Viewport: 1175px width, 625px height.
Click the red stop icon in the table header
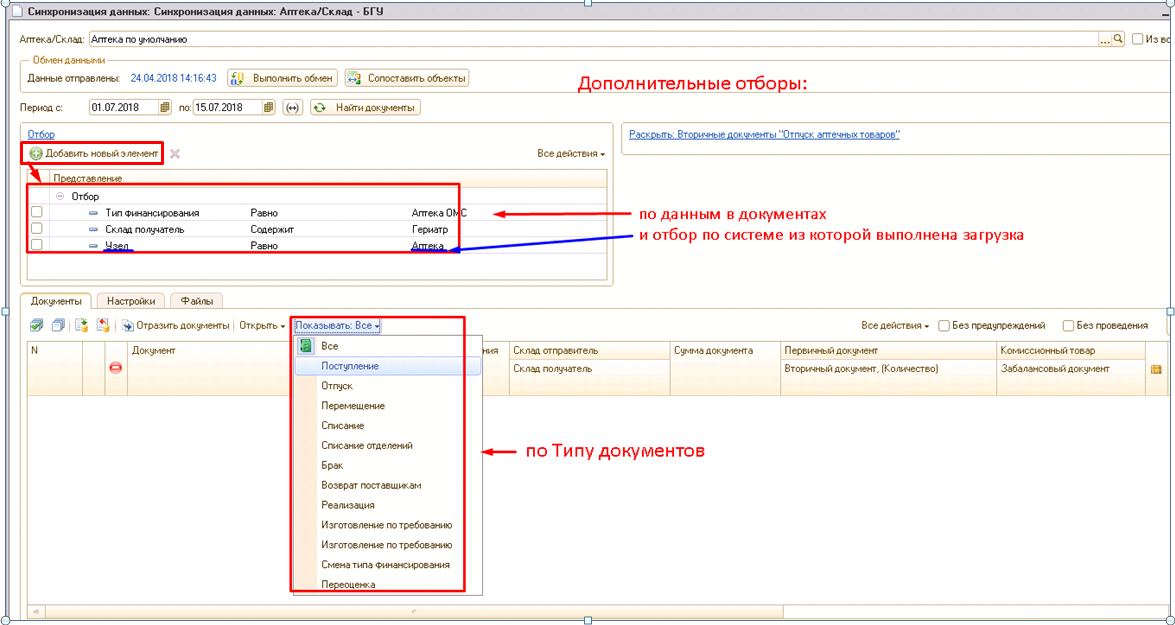click(115, 369)
